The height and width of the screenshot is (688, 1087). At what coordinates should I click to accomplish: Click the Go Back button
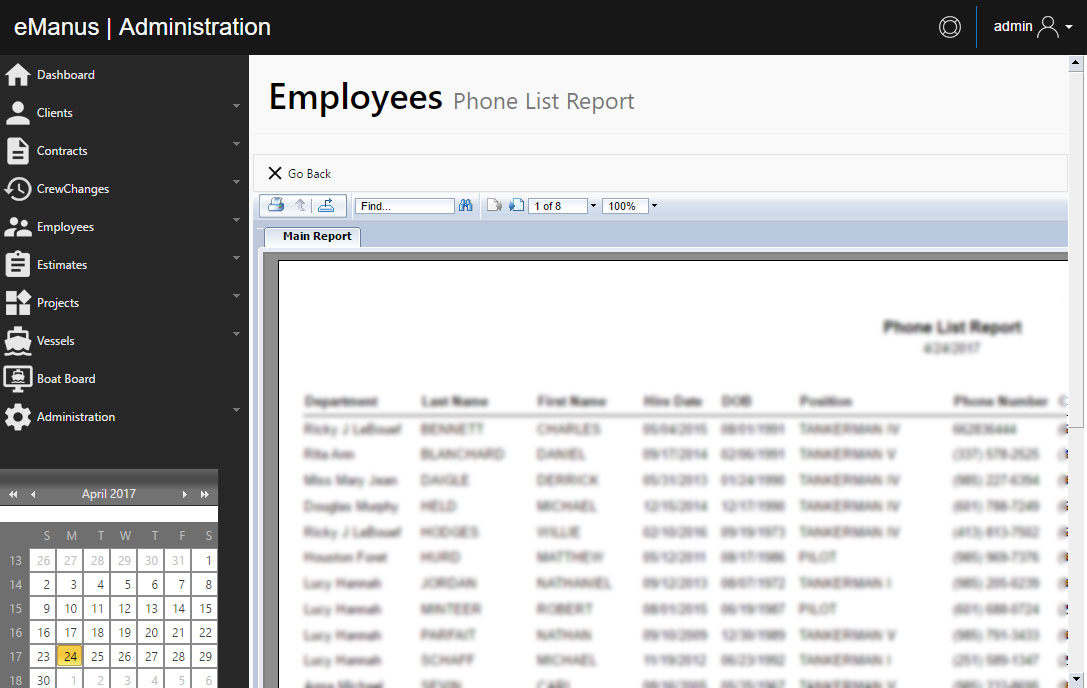[300, 174]
